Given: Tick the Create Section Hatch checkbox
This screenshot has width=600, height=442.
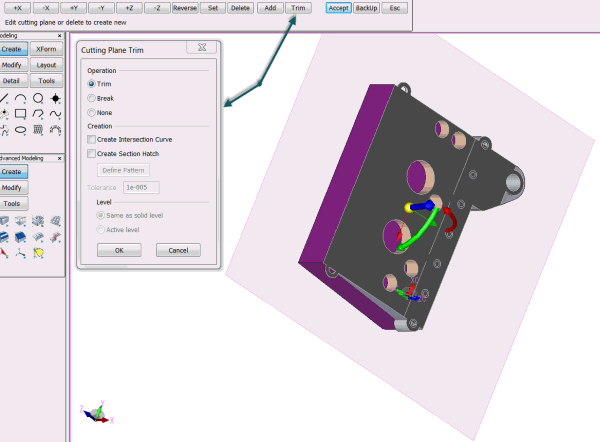Looking at the screenshot, I should 92,153.
